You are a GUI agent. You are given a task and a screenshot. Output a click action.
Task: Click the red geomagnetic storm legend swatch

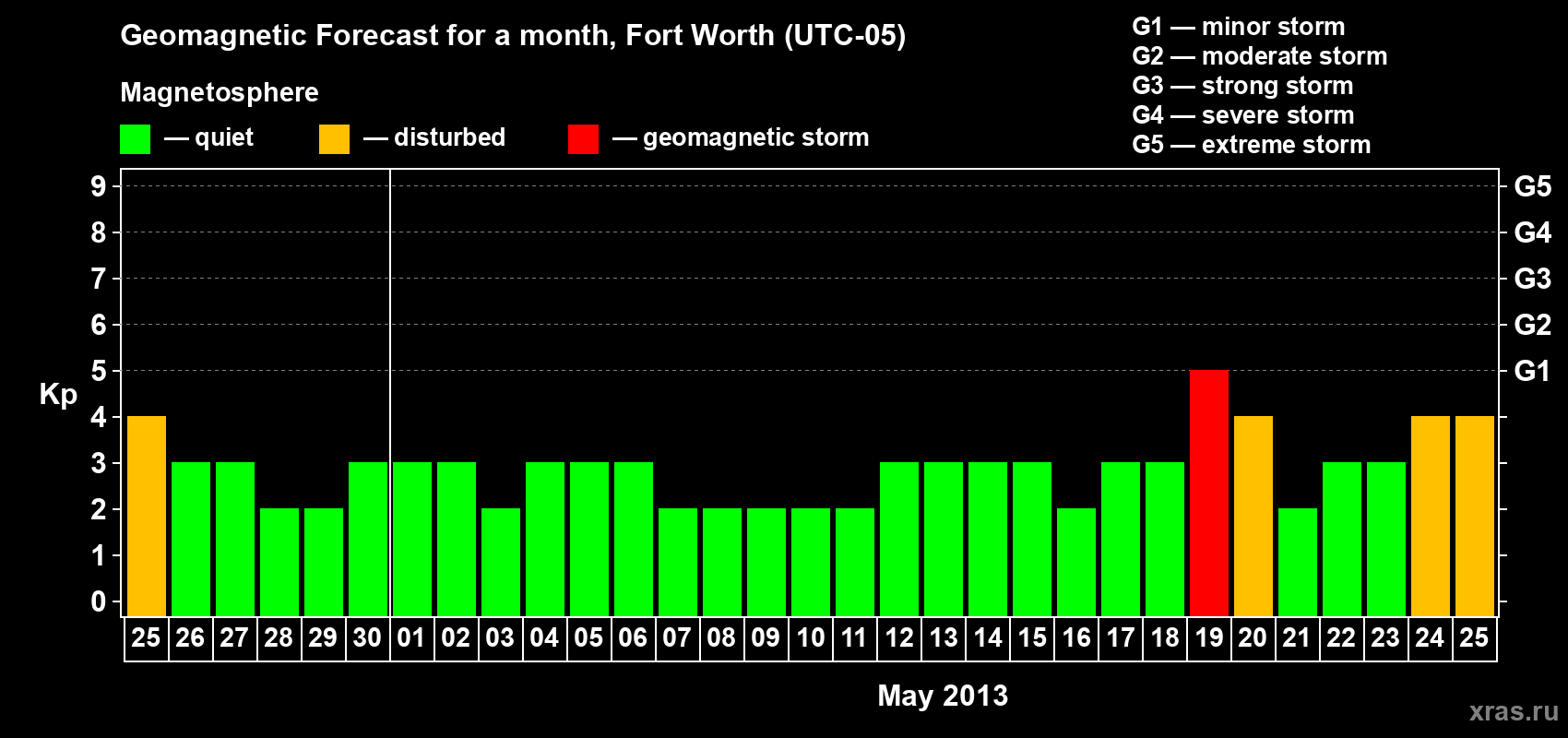583,139
